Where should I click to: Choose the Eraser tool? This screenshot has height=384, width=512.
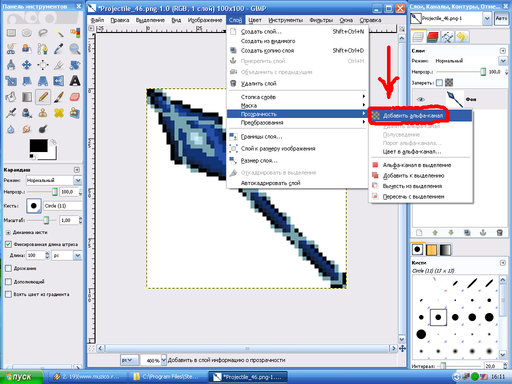(x=75, y=97)
